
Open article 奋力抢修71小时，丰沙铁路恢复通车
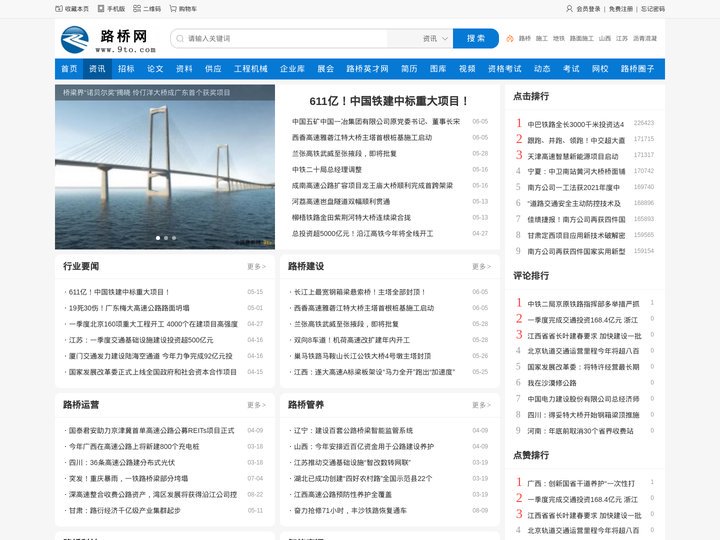coord(350,511)
